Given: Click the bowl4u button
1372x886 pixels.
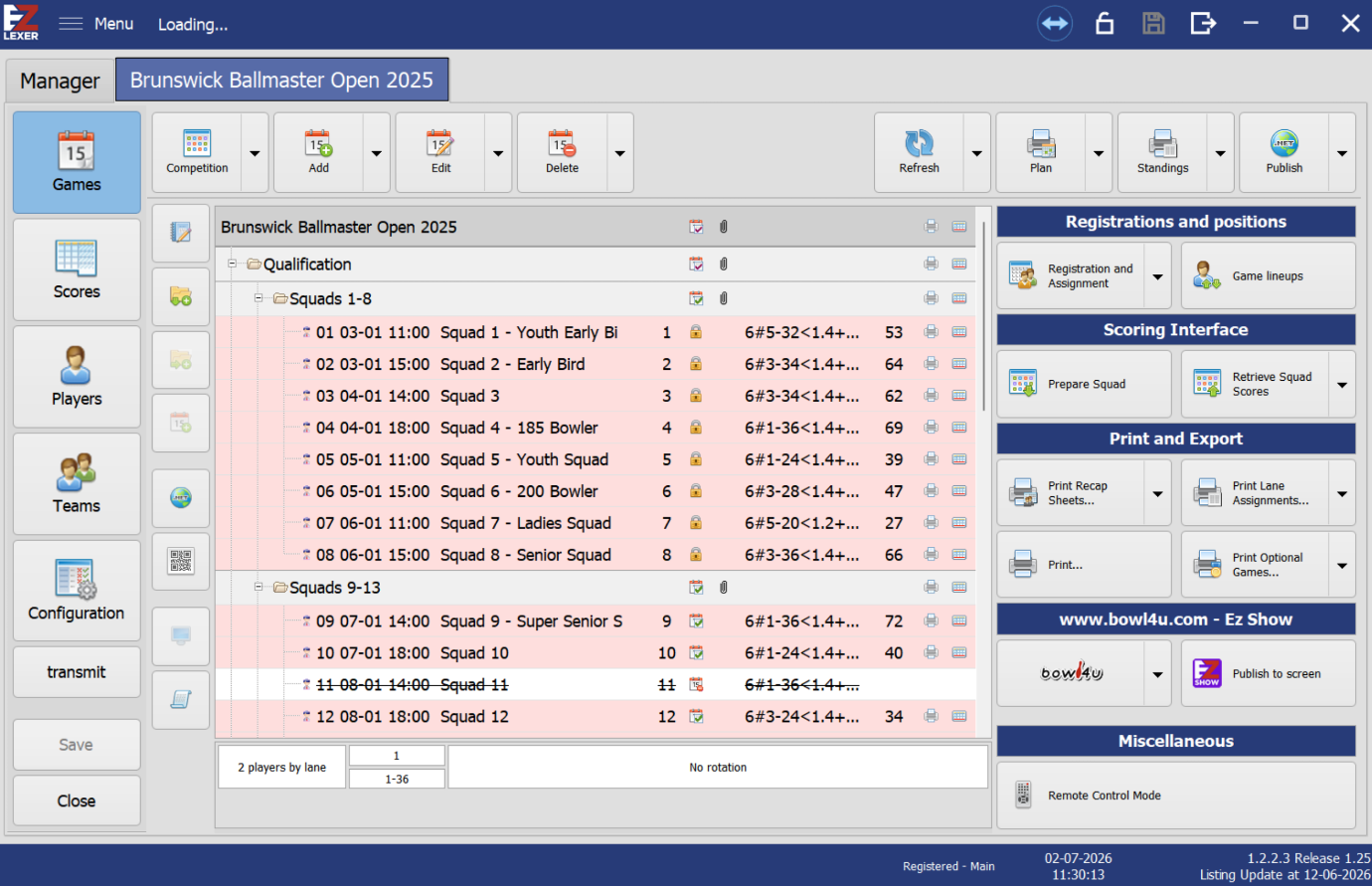Looking at the screenshot, I should coord(1071,673).
